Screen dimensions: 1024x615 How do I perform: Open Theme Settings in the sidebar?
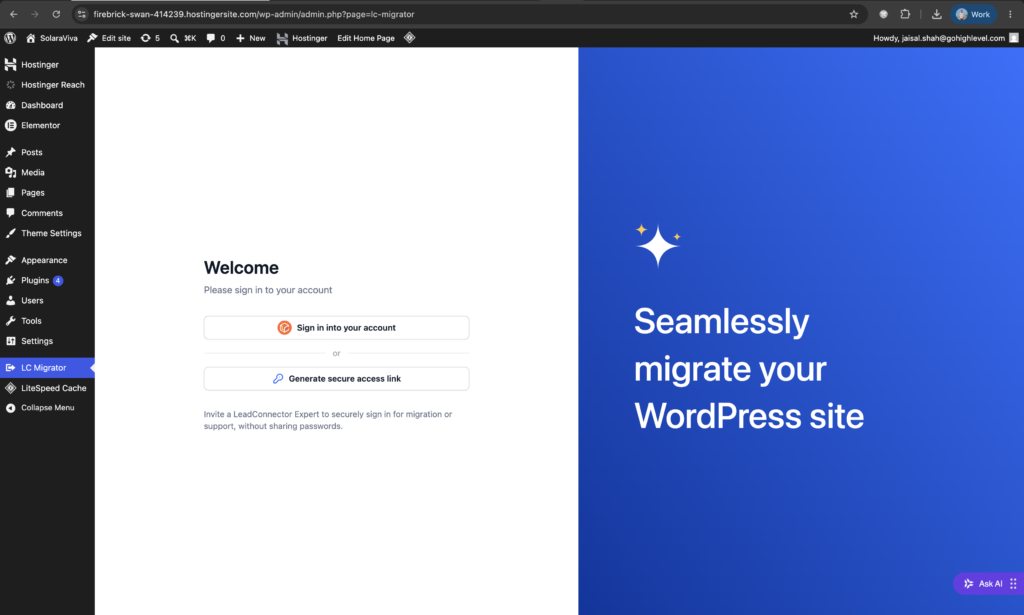coord(47,233)
